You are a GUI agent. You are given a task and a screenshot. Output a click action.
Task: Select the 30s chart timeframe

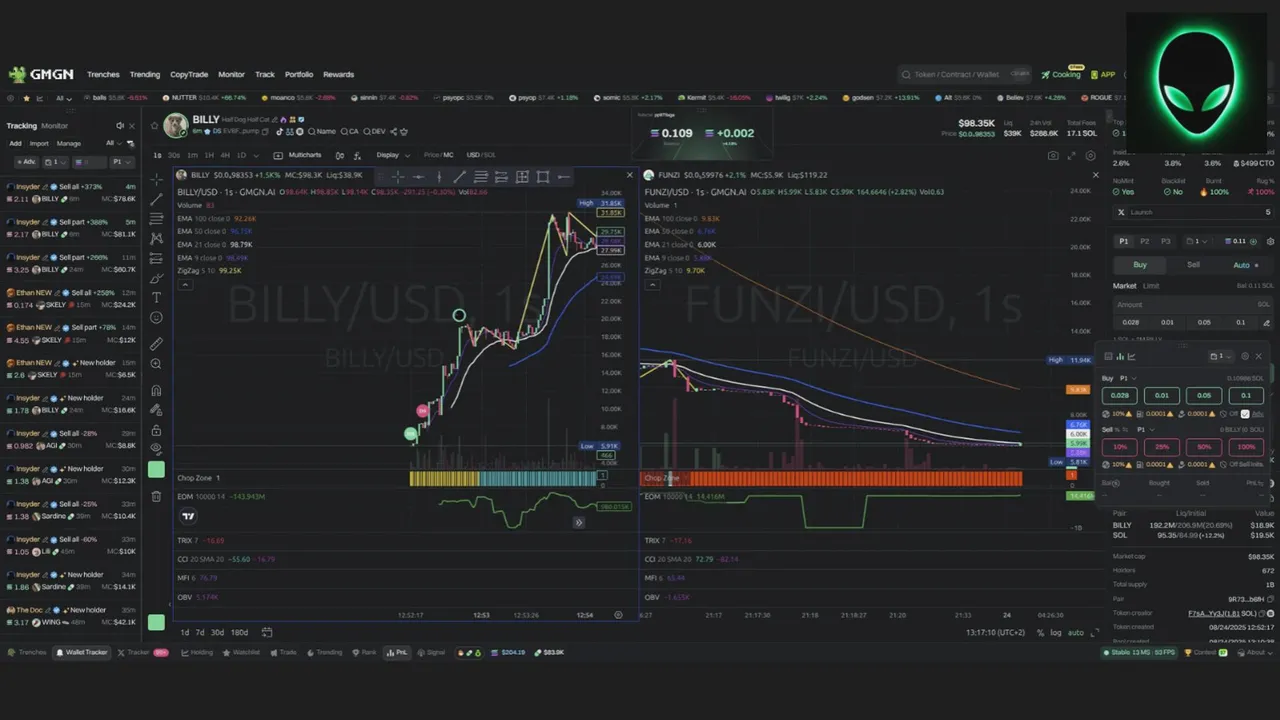point(174,155)
